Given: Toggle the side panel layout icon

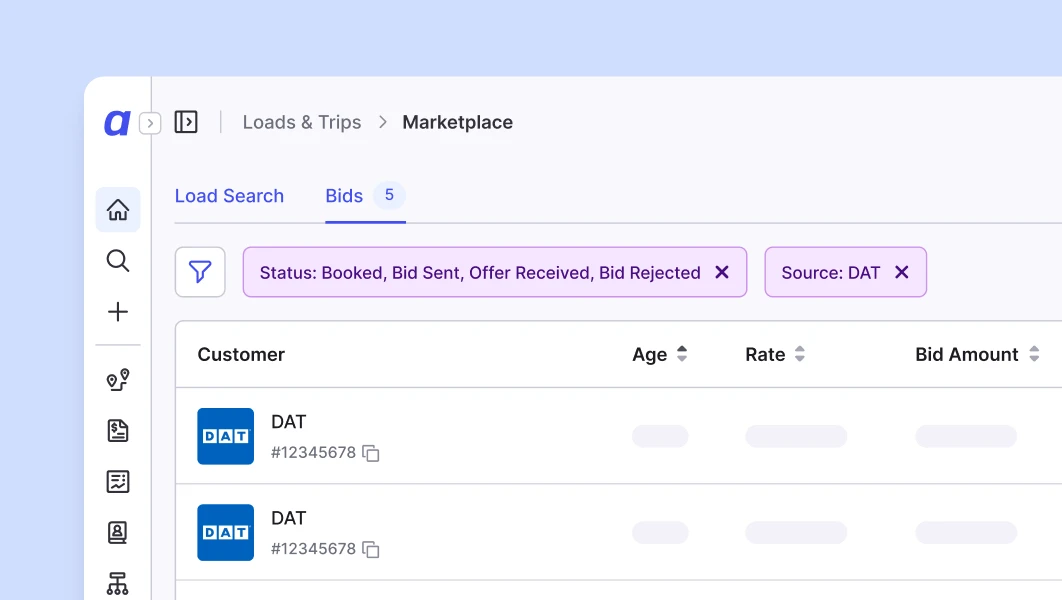Looking at the screenshot, I should click(x=186, y=122).
